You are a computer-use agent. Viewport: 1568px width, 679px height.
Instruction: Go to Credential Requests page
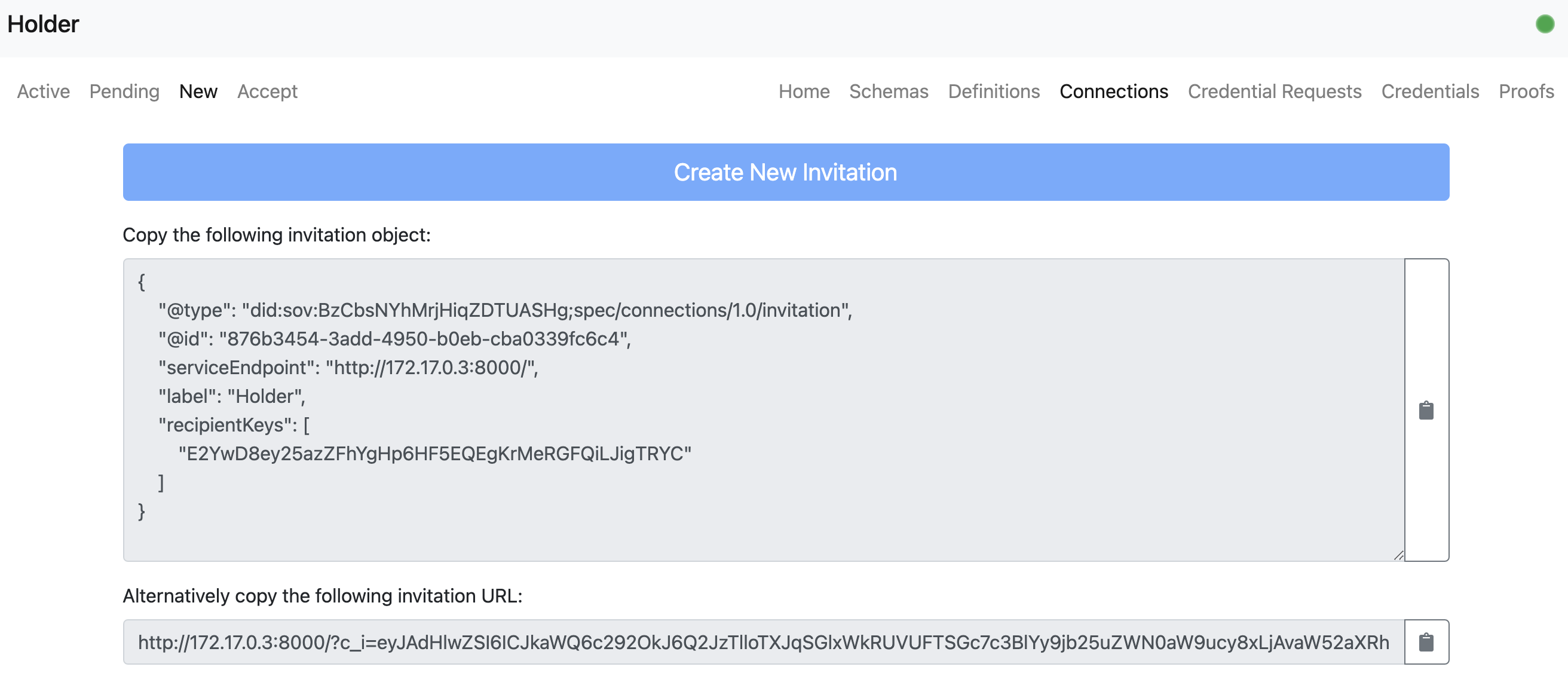coord(1274,91)
